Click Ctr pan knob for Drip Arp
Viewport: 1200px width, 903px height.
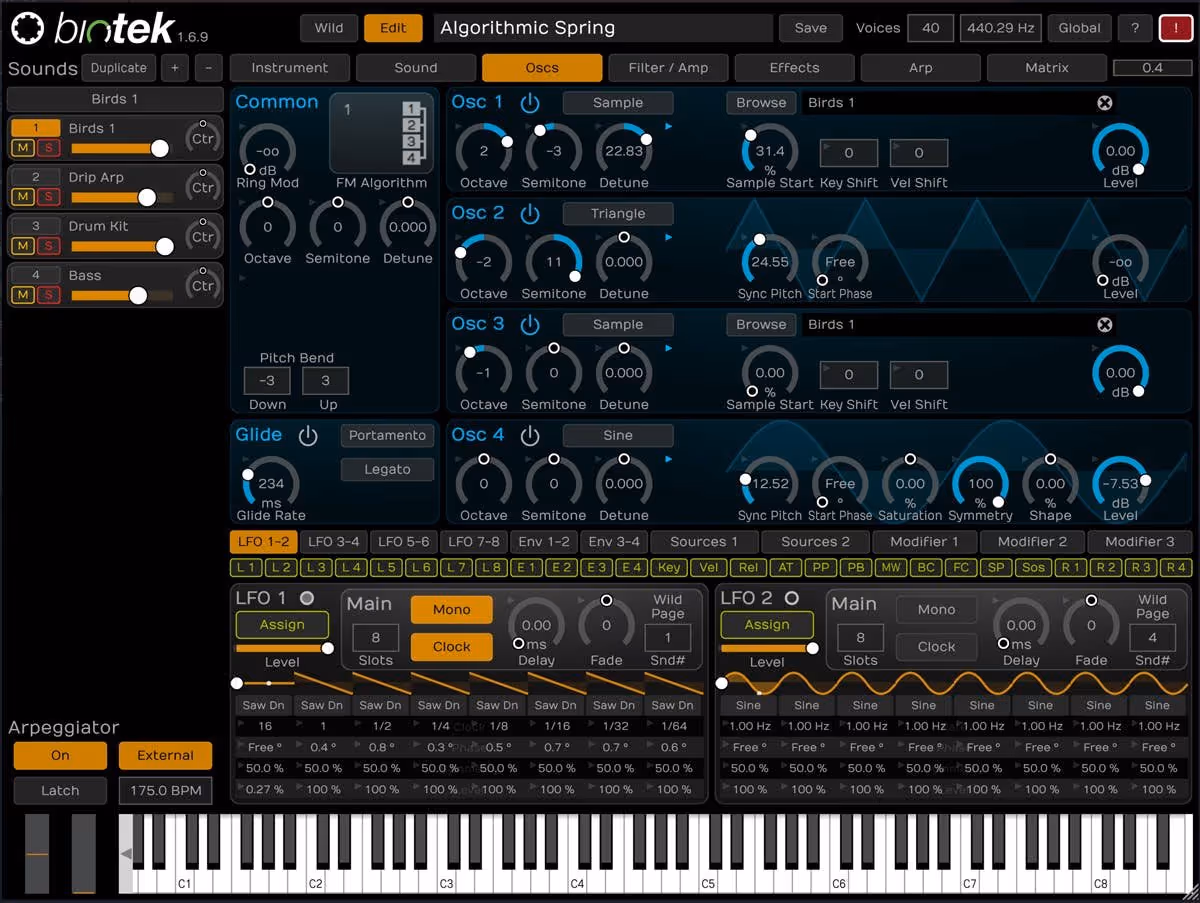[x=203, y=187]
